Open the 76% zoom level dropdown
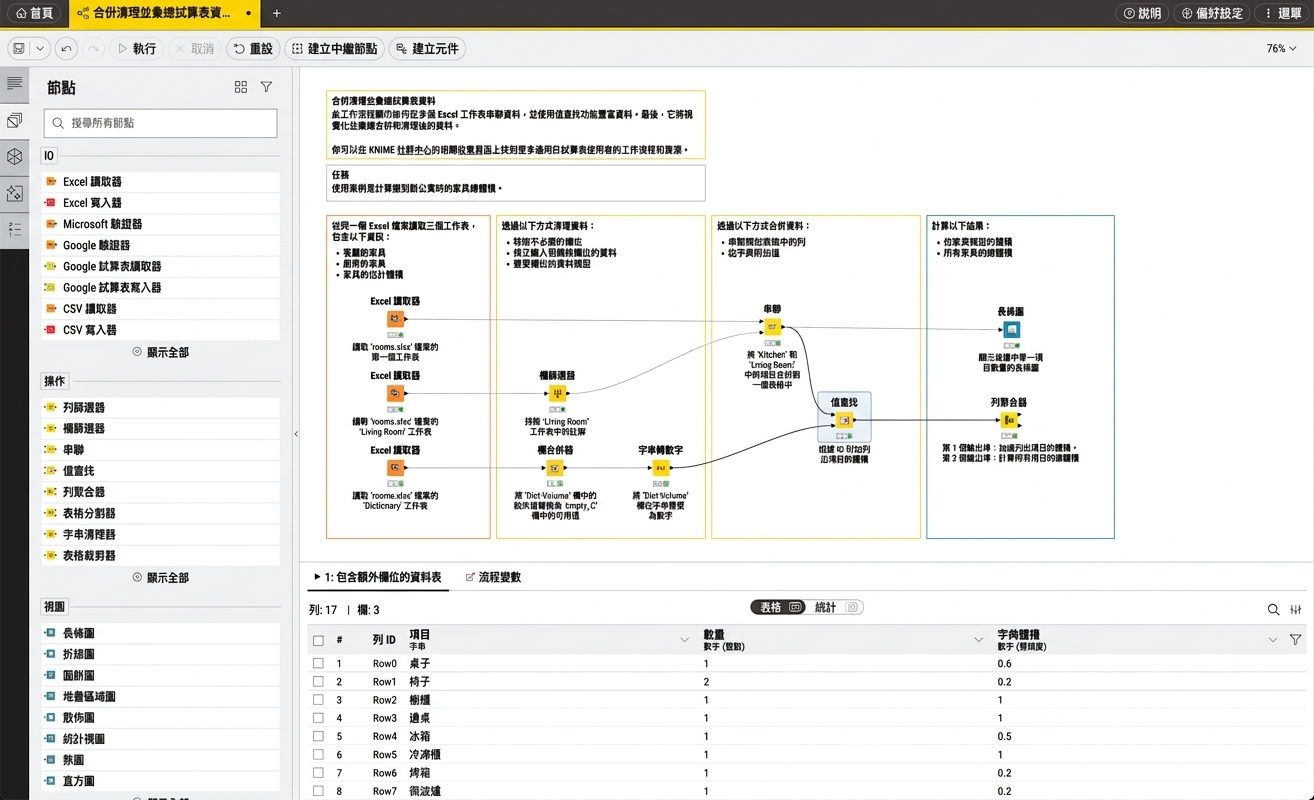Screen dimensions: 1314x800 (x=1282, y=48)
